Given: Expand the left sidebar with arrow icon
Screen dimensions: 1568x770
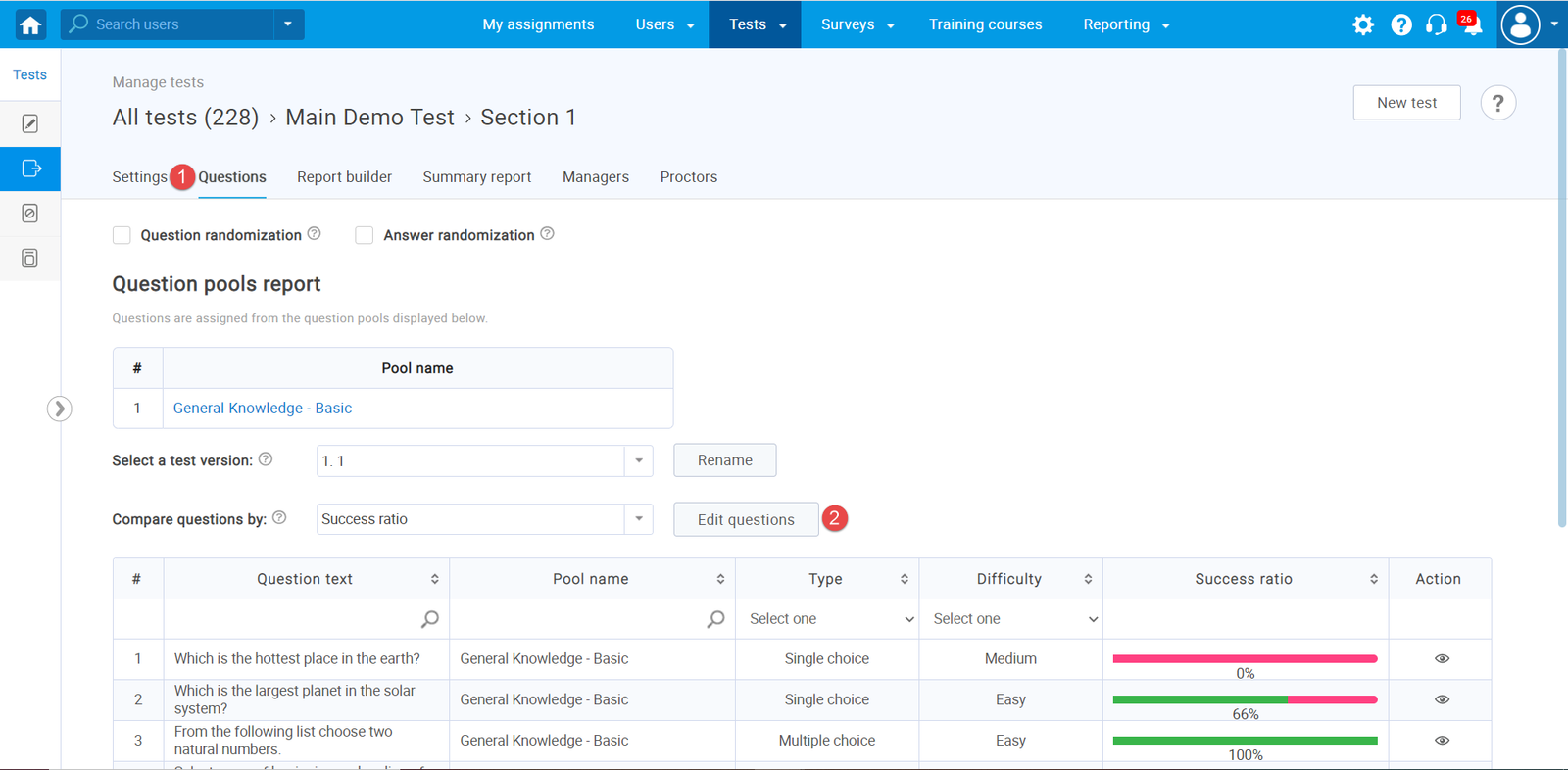Looking at the screenshot, I should coord(59,409).
